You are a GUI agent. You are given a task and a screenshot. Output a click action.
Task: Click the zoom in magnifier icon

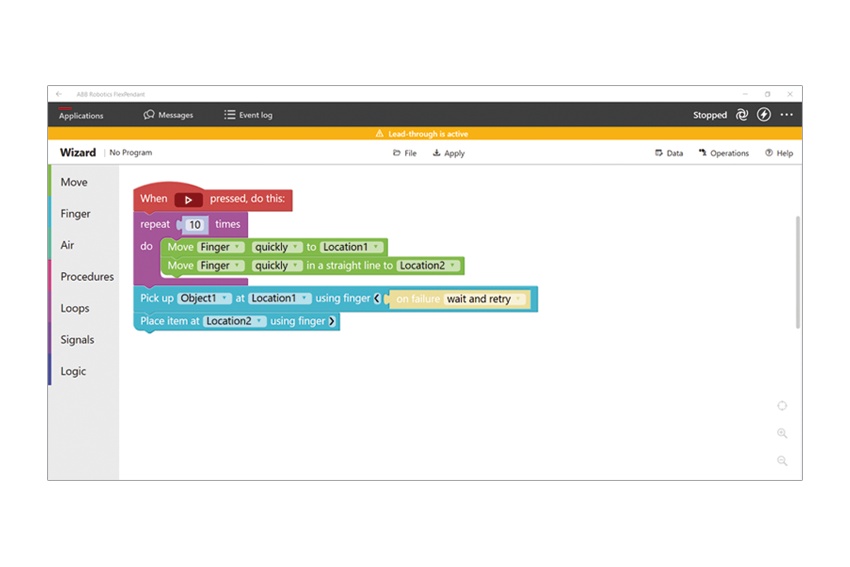782,433
